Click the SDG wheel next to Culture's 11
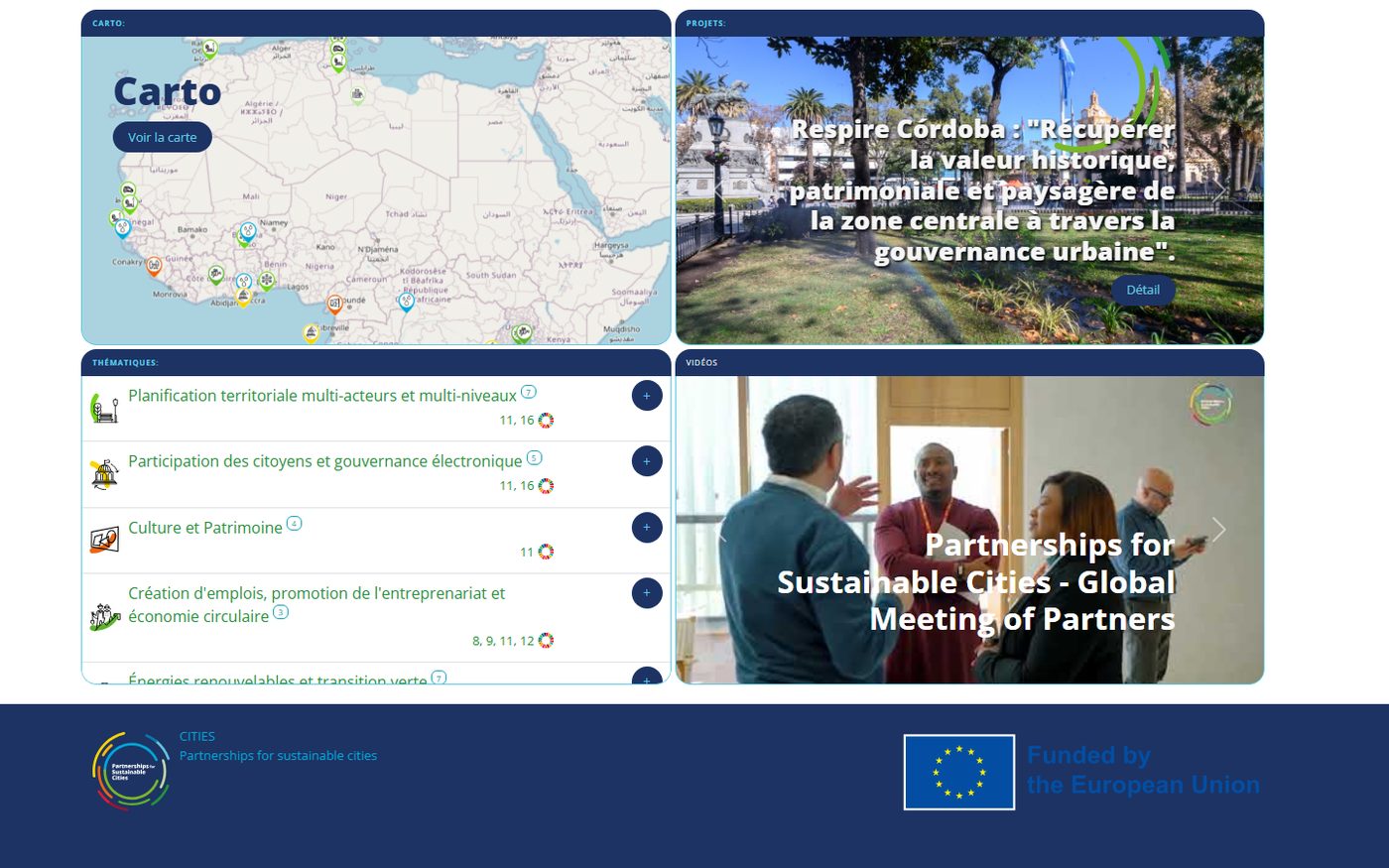The height and width of the screenshot is (868, 1389). pos(546,552)
